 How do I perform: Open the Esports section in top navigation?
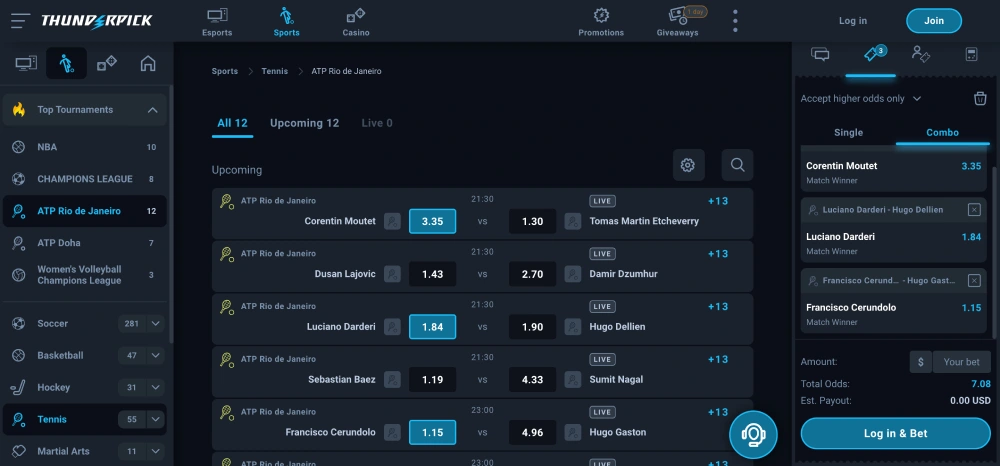217,22
